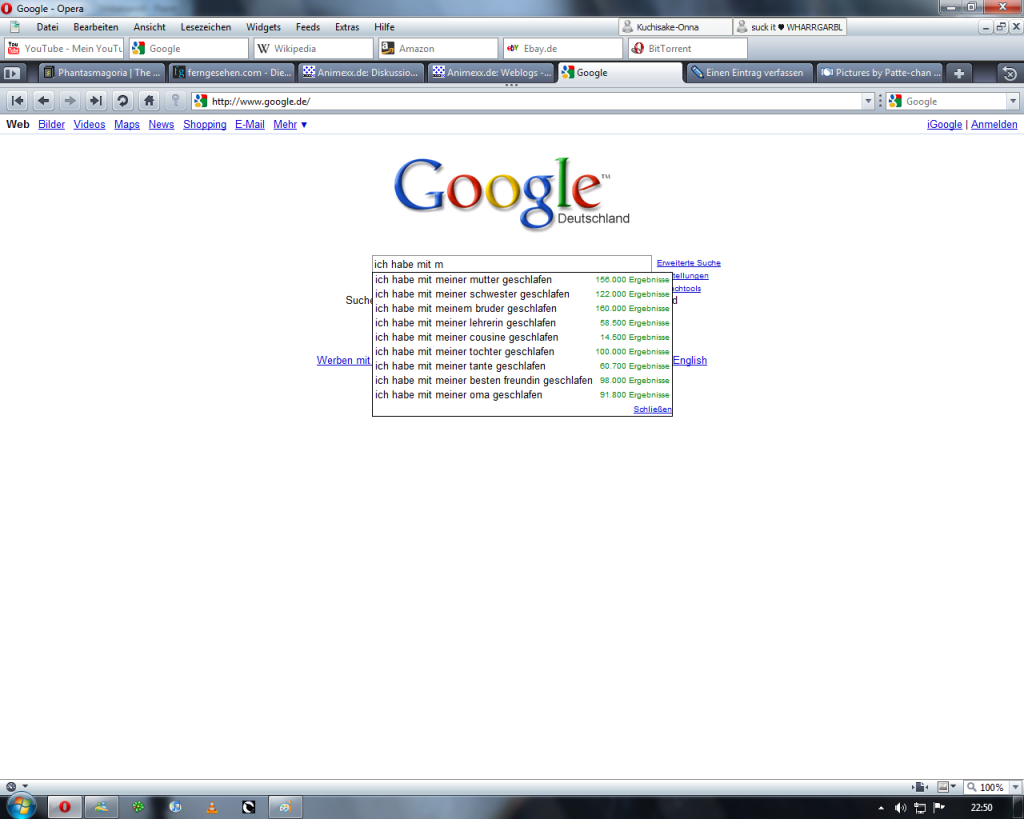Click the Reload page icon
Screen dimensions: 1024x819
[x=122, y=100]
